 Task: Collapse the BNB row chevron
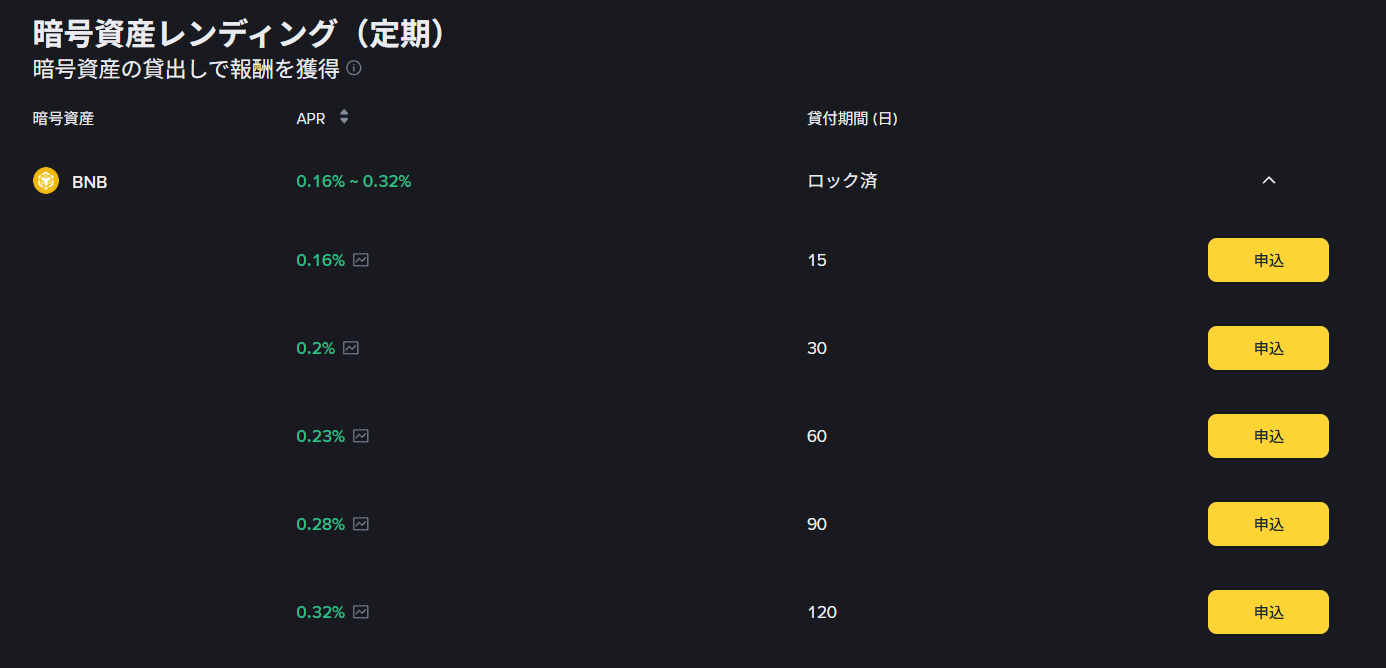tap(1269, 181)
